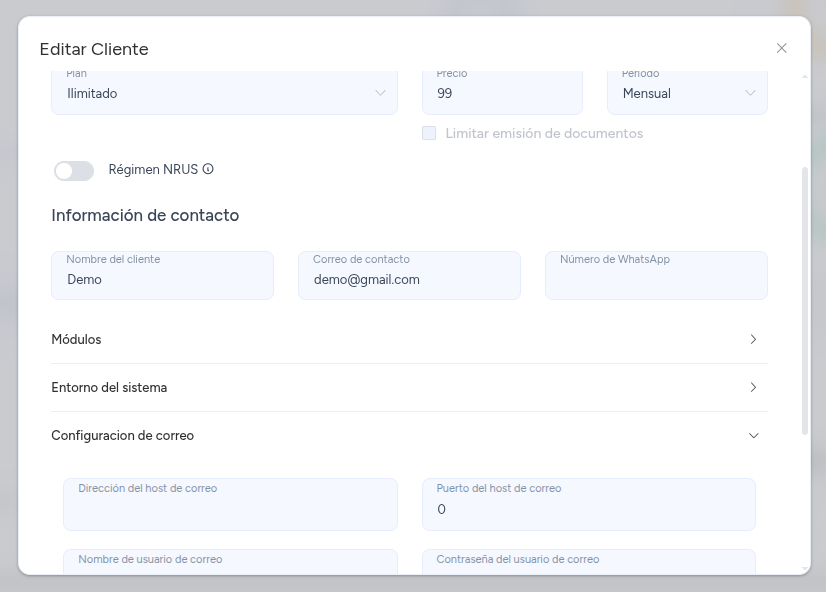Viewport: 826px width, 592px height.
Task: Click the Periodo dropdown chevron arrow
Action: click(x=750, y=93)
